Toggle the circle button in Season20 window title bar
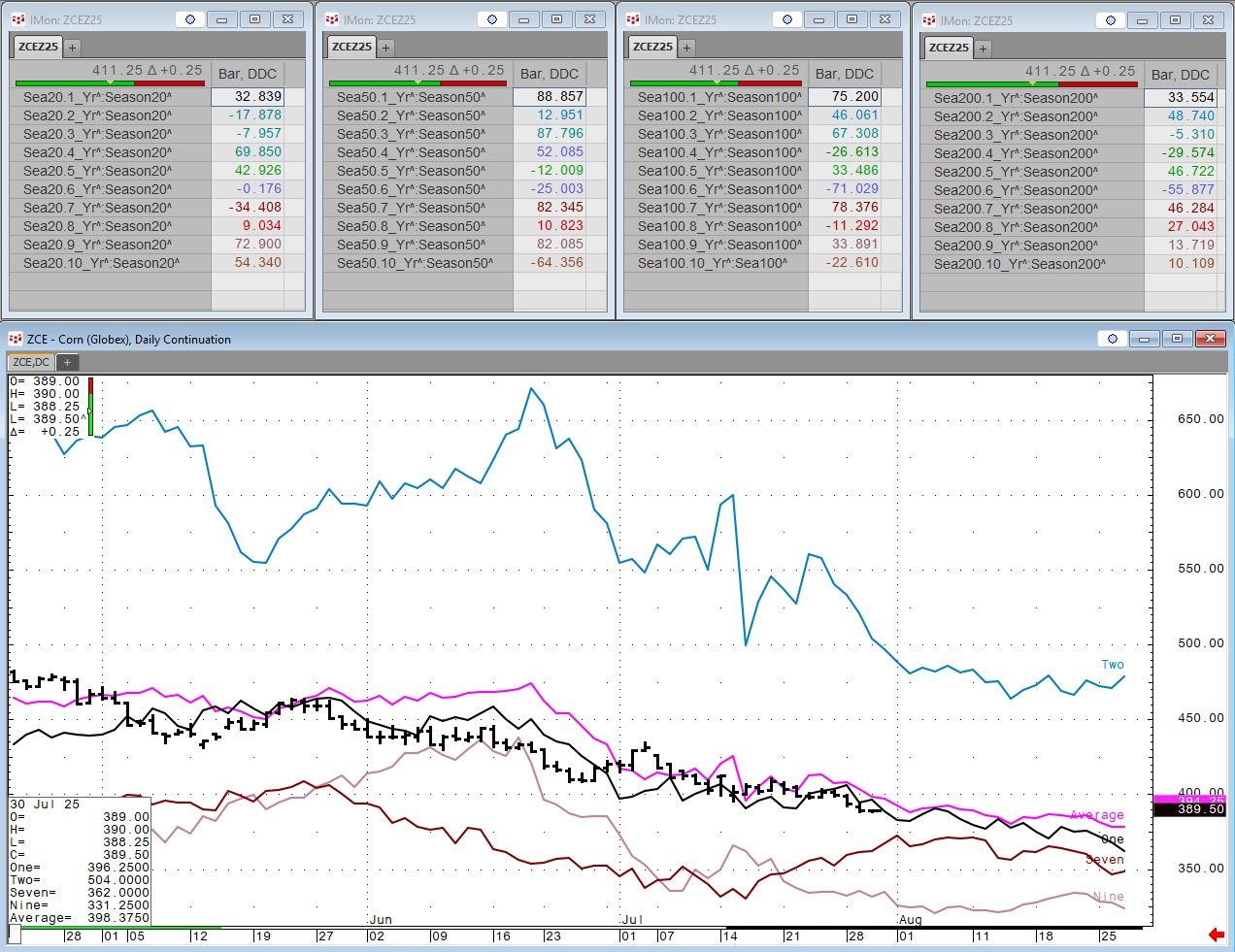1235x952 pixels. click(x=190, y=19)
